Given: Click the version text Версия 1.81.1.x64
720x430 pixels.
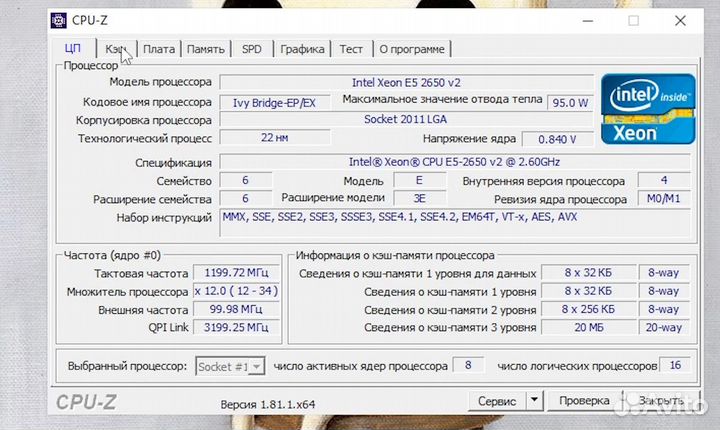Looking at the screenshot, I should 268,405.
